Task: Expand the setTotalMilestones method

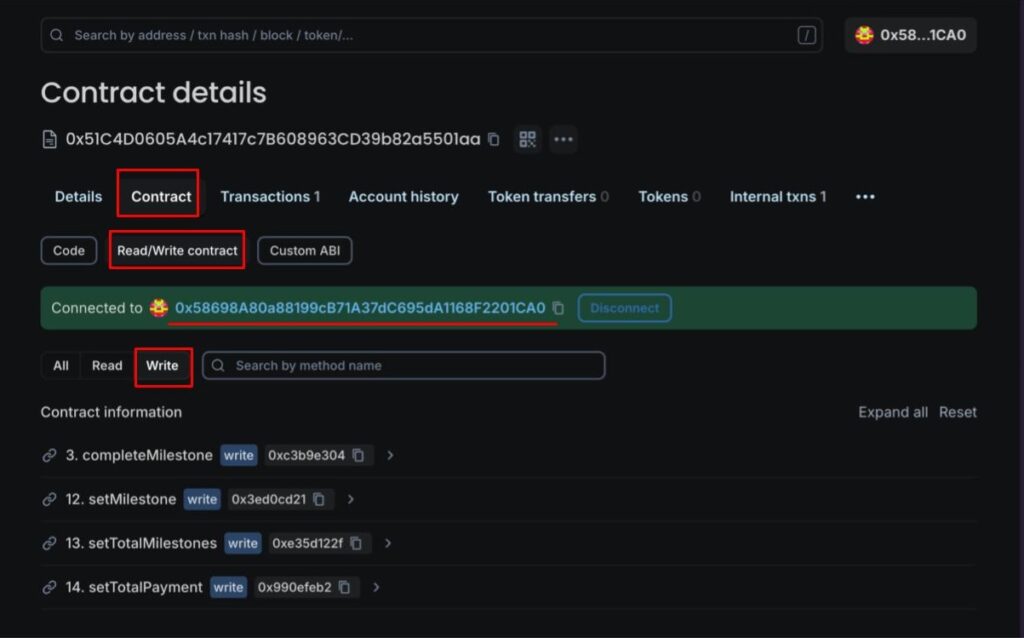Action: pyautogui.click(x=388, y=543)
